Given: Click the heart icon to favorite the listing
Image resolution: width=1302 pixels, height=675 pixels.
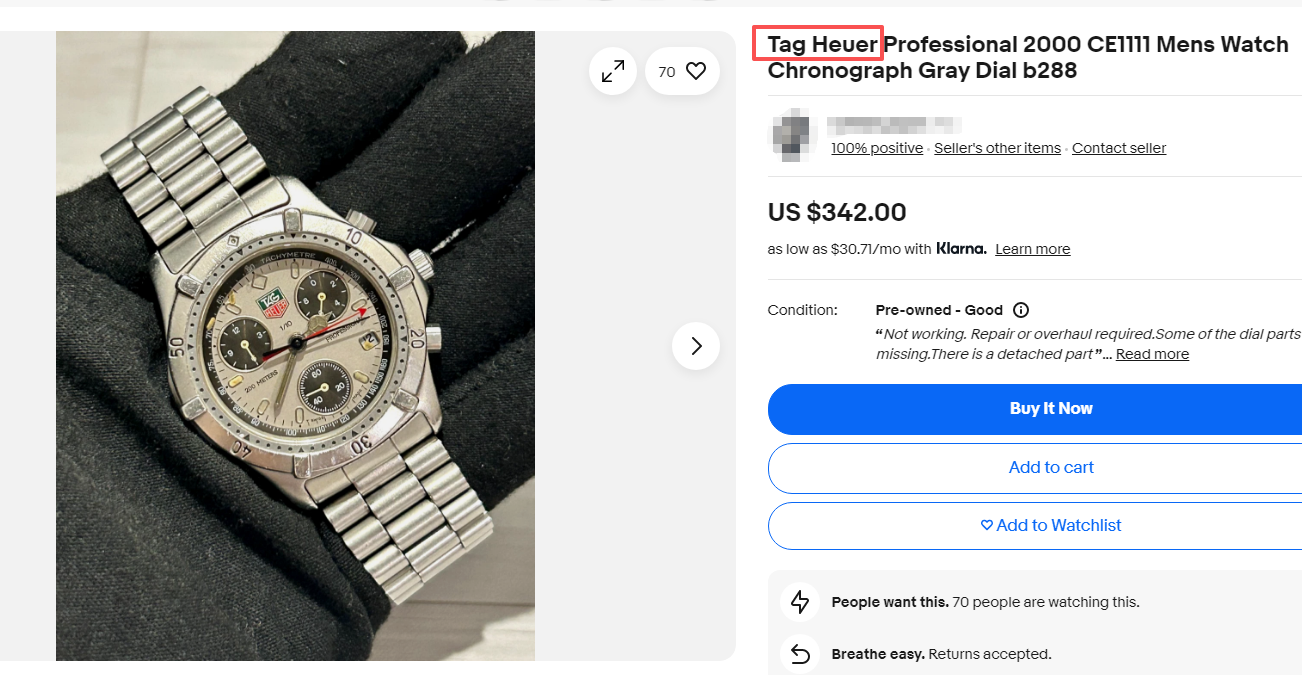Looking at the screenshot, I should coord(696,71).
